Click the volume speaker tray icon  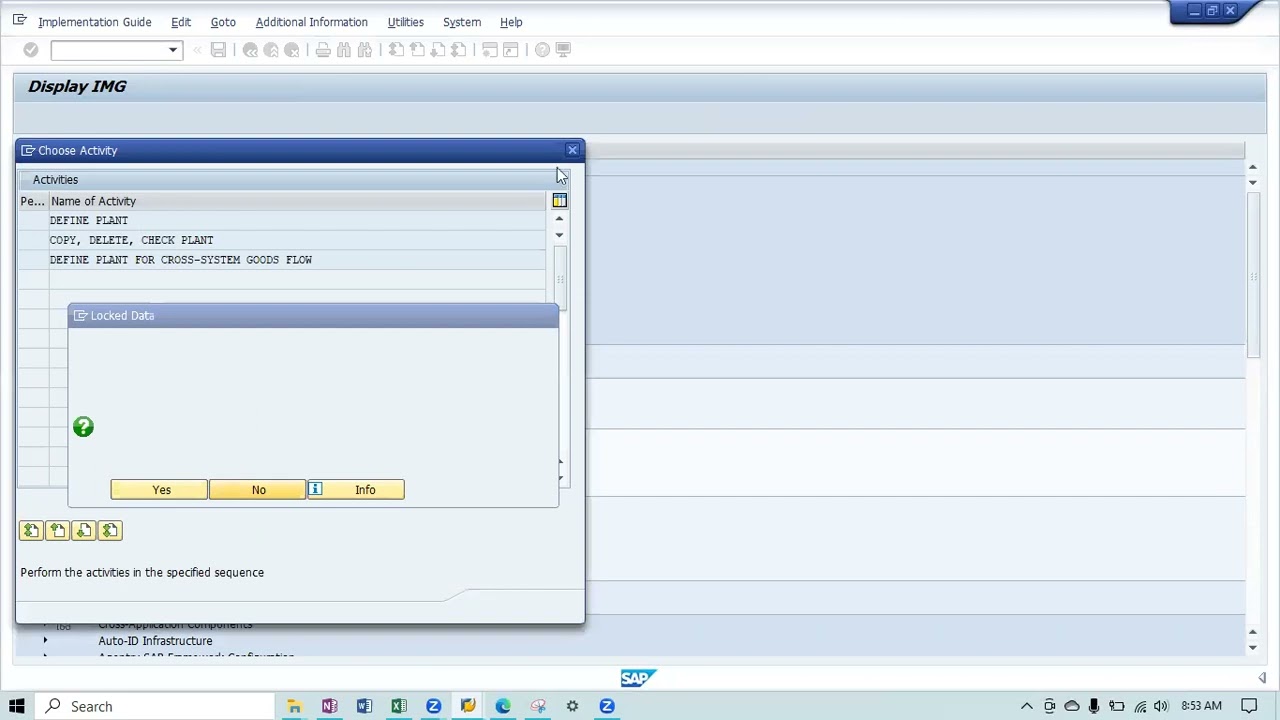point(1161,706)
